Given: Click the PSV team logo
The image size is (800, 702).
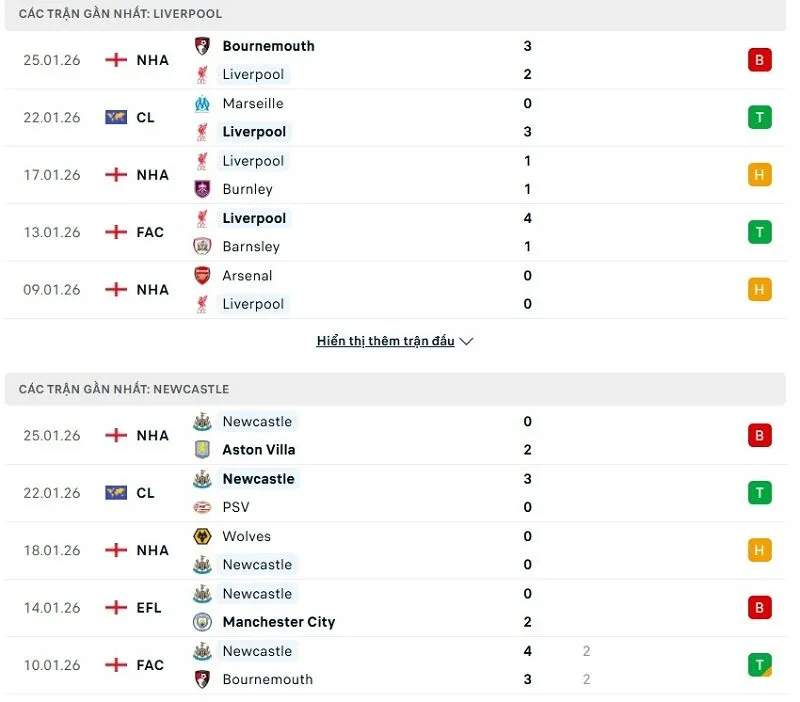Looking at the screenshot, I should point(201,507).
